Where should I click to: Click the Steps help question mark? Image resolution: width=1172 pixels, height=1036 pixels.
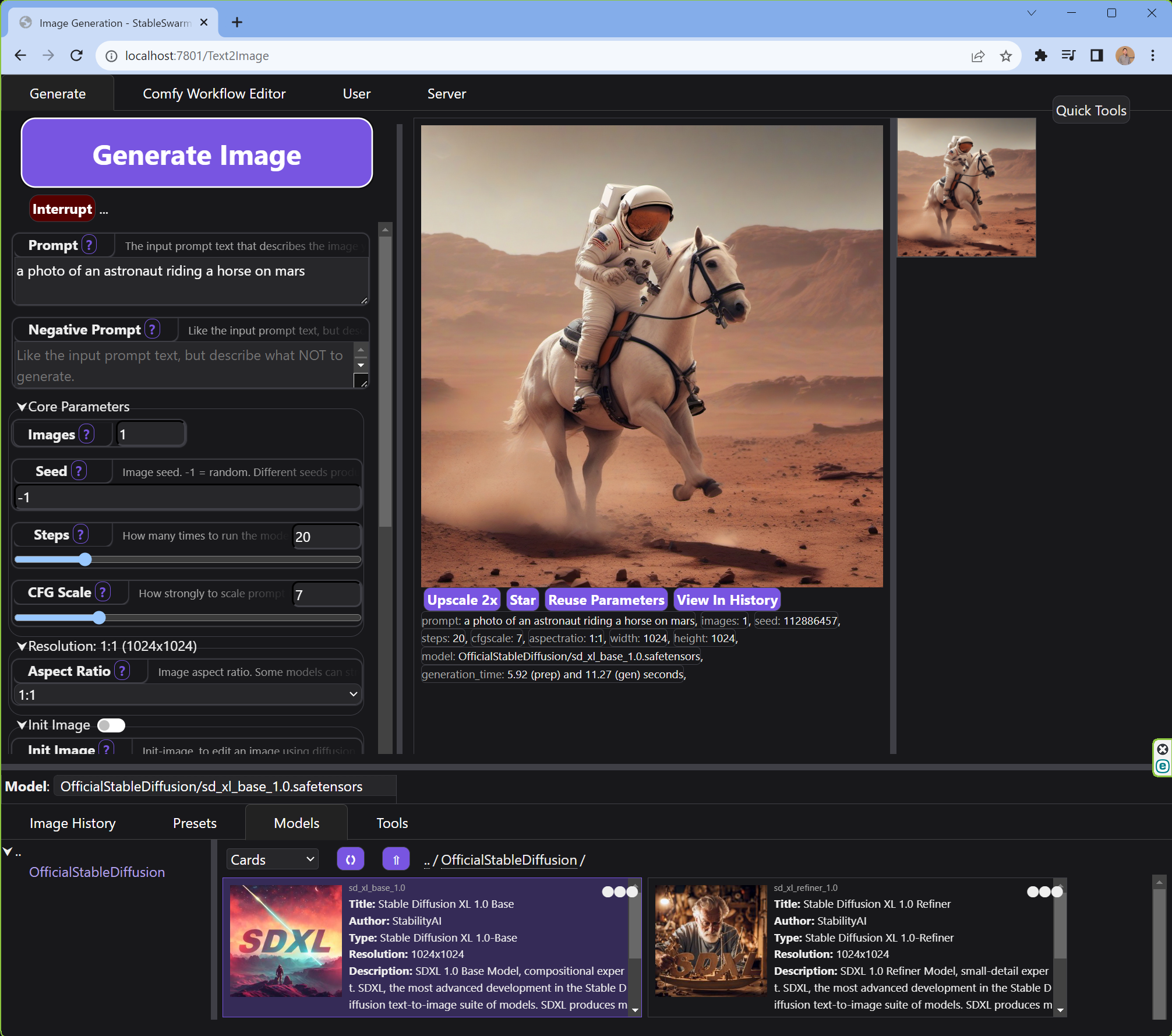(80, 534)
